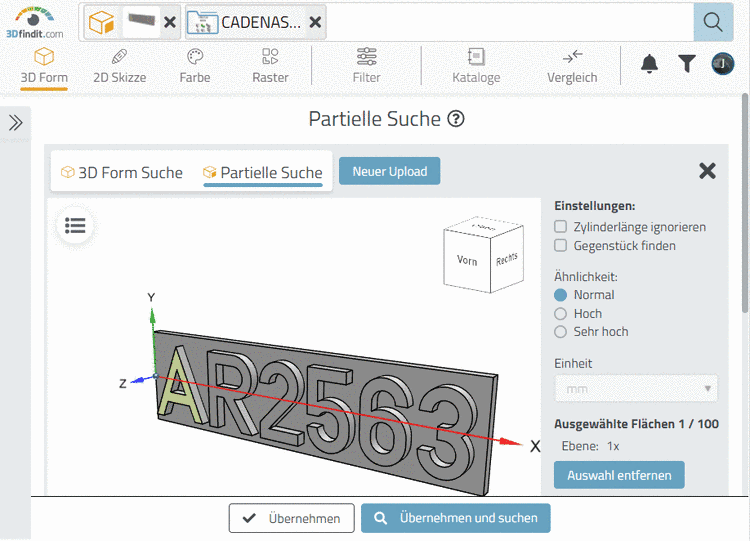The height and width of the screenshot is (541, 750).
Task: Open the 3Dfindit.com home logo
Action: point(34,22)
